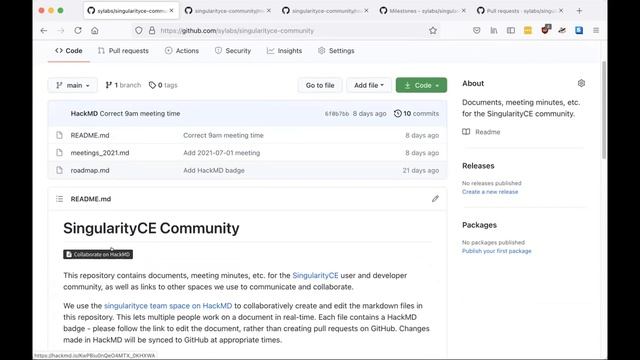640x360 pixels.
Task: Click the blue square extension icon
Action: click(x=579, y=30)
